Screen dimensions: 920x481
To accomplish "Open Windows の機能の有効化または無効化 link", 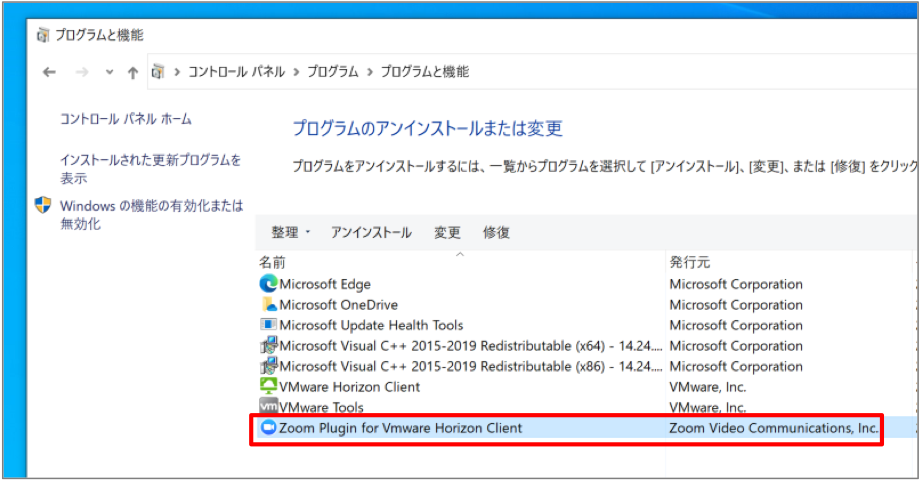I will [151, 214].
